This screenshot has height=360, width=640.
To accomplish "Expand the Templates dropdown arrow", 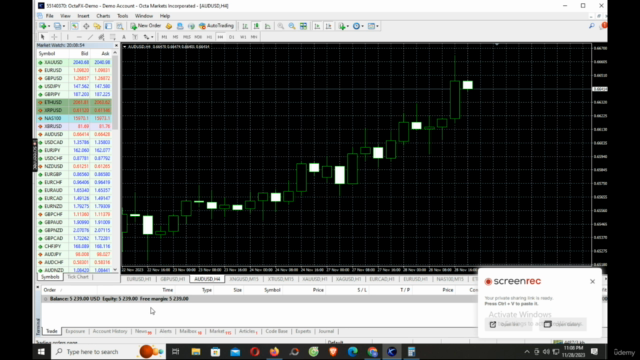I will tap(377, 26).
